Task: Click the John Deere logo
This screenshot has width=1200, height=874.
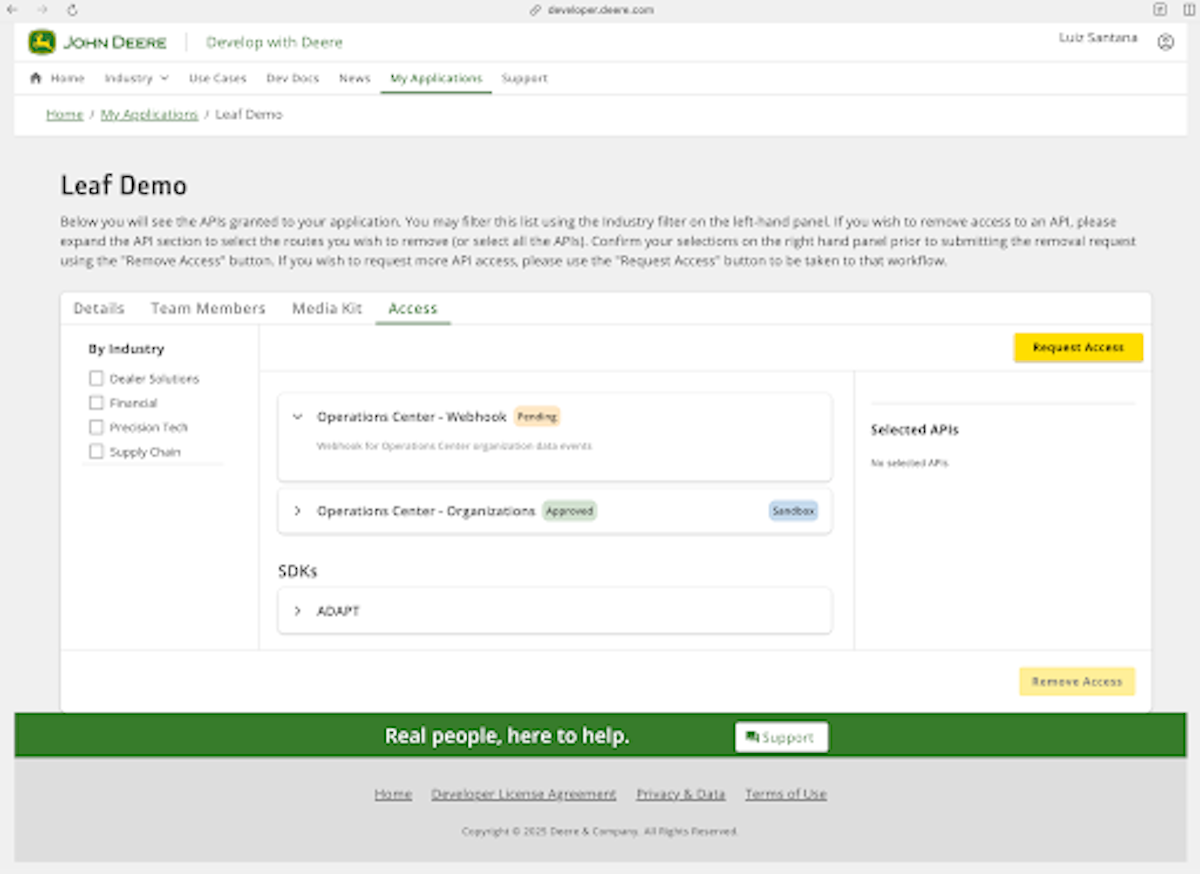Action: click(x=97, y=42)
